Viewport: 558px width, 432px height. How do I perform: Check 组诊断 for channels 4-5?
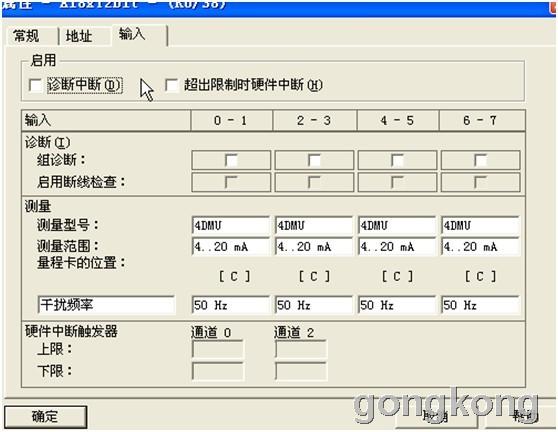tap(397, 160)
